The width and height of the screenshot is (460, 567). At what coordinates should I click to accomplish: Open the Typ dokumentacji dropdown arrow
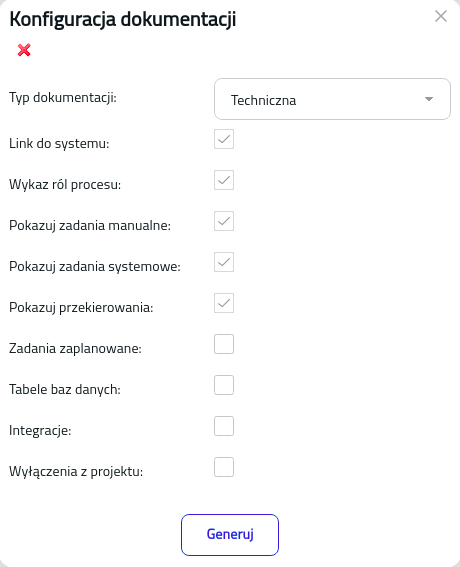coord(429,99)
